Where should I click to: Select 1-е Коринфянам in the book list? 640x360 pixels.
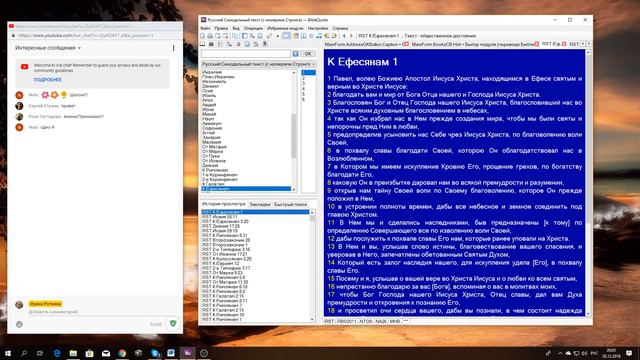coord(220,175)
